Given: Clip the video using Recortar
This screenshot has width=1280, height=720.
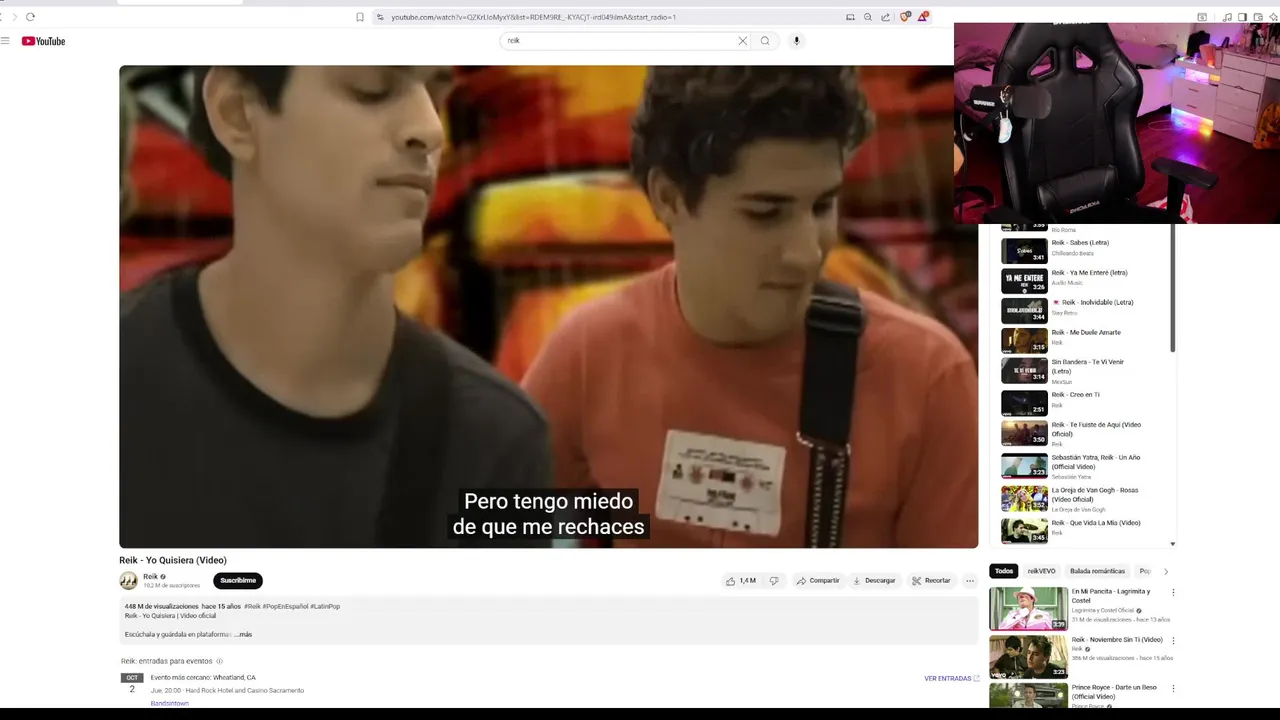Looking at the screenshot, I should [931, 580].
